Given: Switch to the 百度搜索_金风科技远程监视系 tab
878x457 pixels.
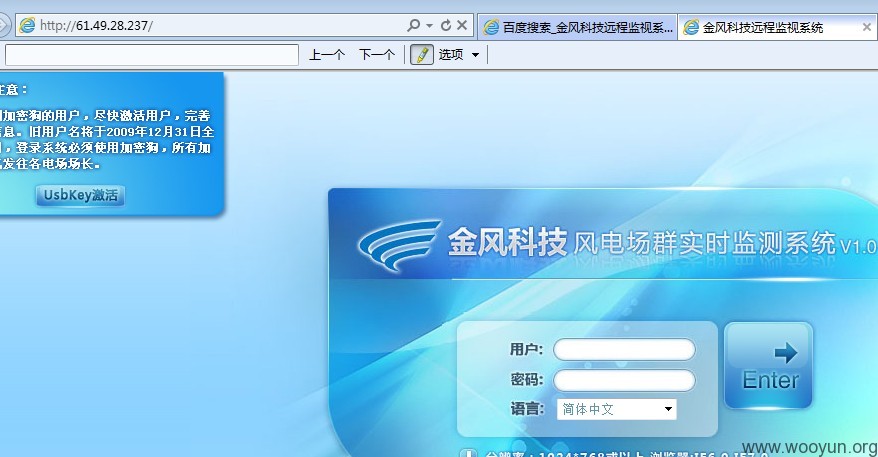Looking at the screenshot, I should point(577,27).
